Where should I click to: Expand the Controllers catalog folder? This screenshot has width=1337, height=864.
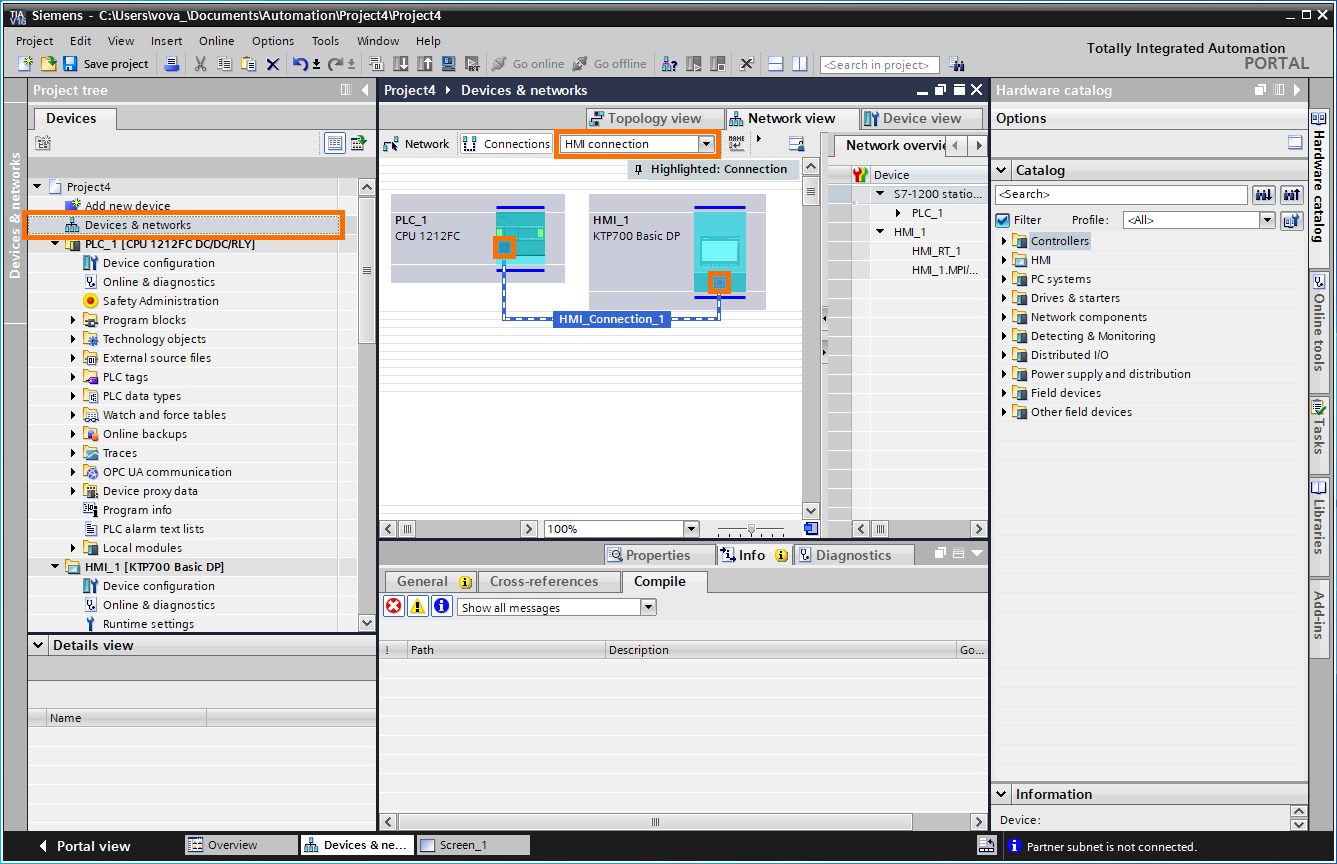[x=1005, y=241]
